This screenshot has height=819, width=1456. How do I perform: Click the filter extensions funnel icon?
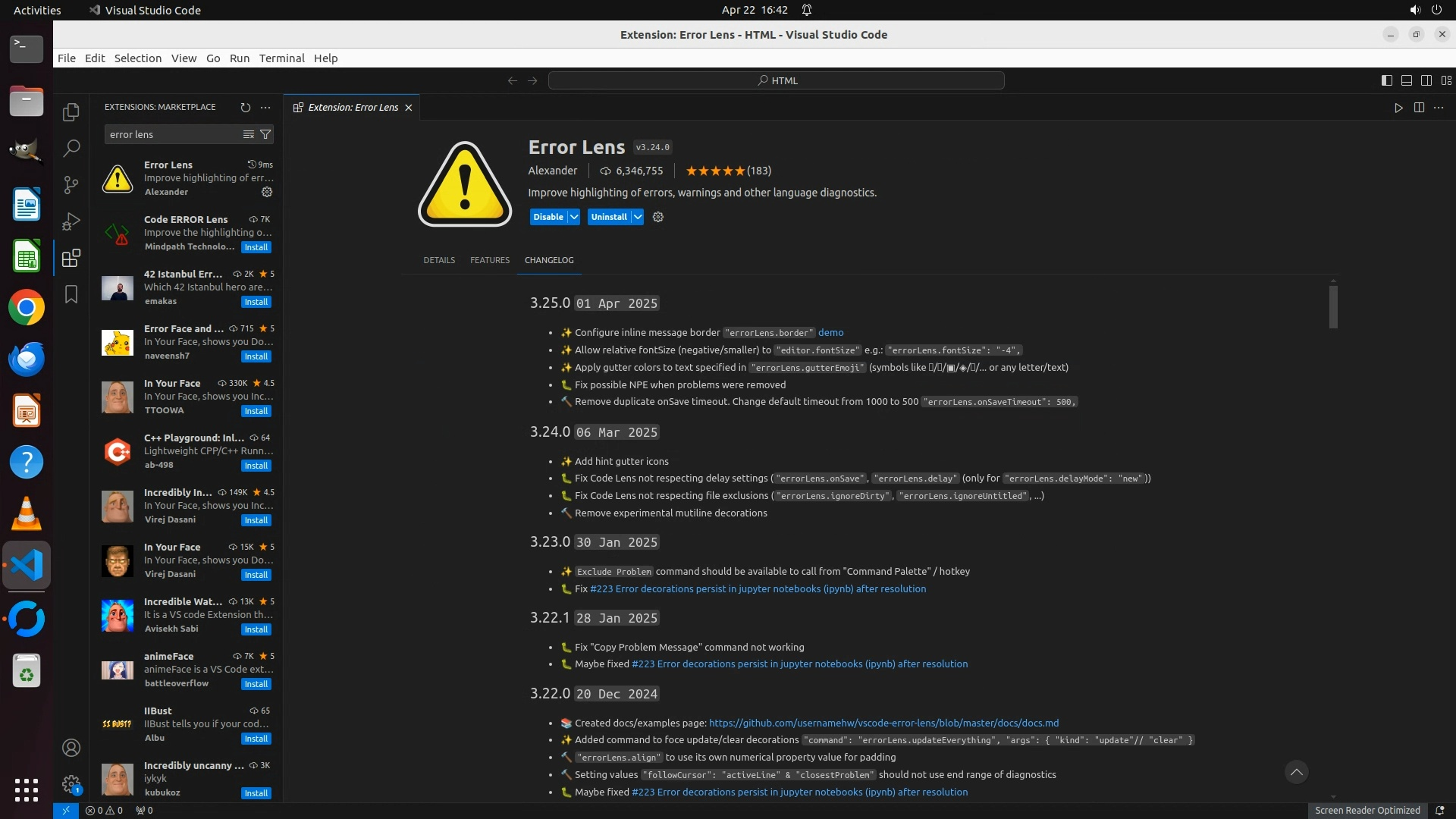coord(265,134)
